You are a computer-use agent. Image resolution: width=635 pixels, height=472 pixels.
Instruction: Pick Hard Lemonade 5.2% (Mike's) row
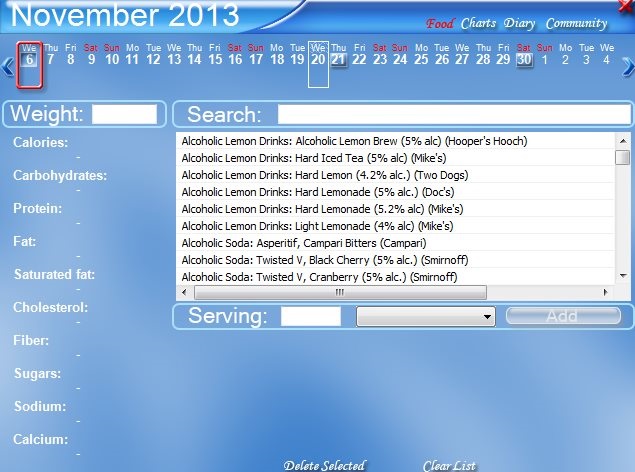[395, 209]
